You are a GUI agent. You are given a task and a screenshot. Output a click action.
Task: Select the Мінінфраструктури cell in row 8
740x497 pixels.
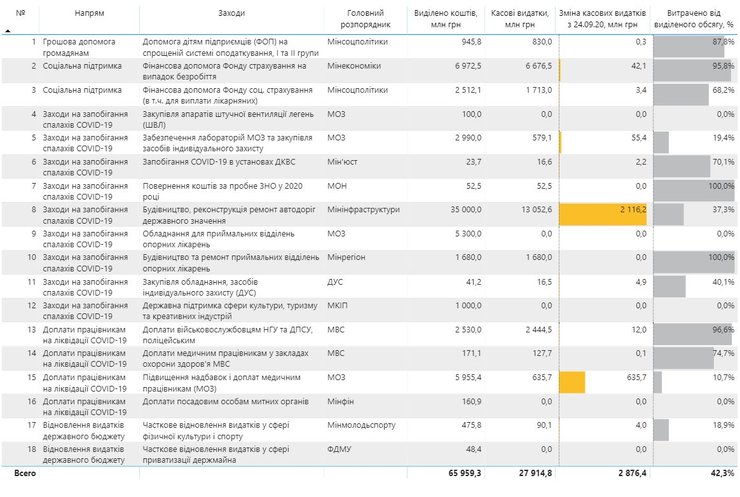tap(363, 210)
